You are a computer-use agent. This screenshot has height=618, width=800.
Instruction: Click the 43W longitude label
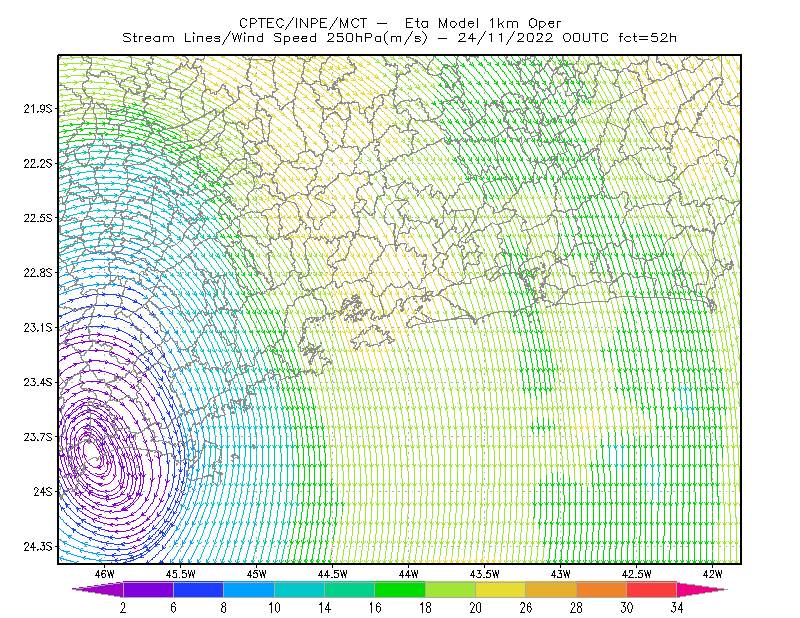click(x=561, y=574)
